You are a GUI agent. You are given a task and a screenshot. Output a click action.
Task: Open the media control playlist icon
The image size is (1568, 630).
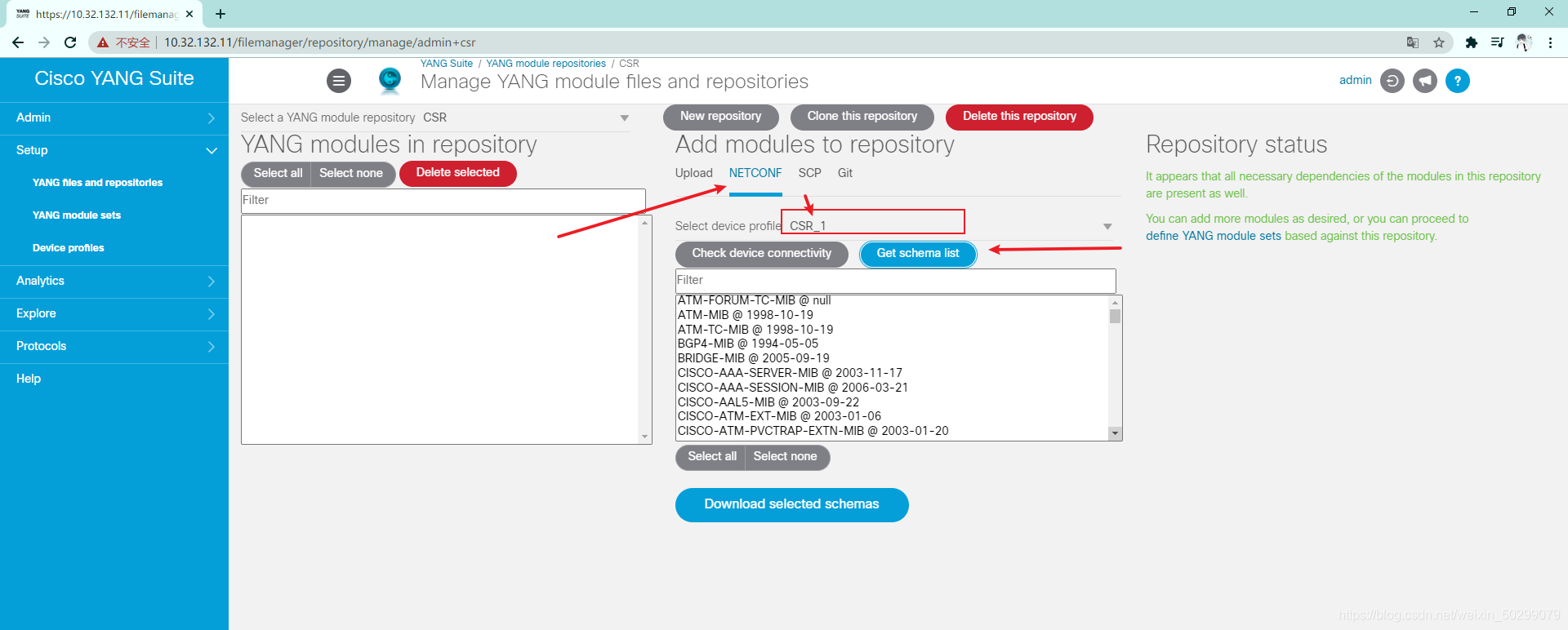point(1497,42)
